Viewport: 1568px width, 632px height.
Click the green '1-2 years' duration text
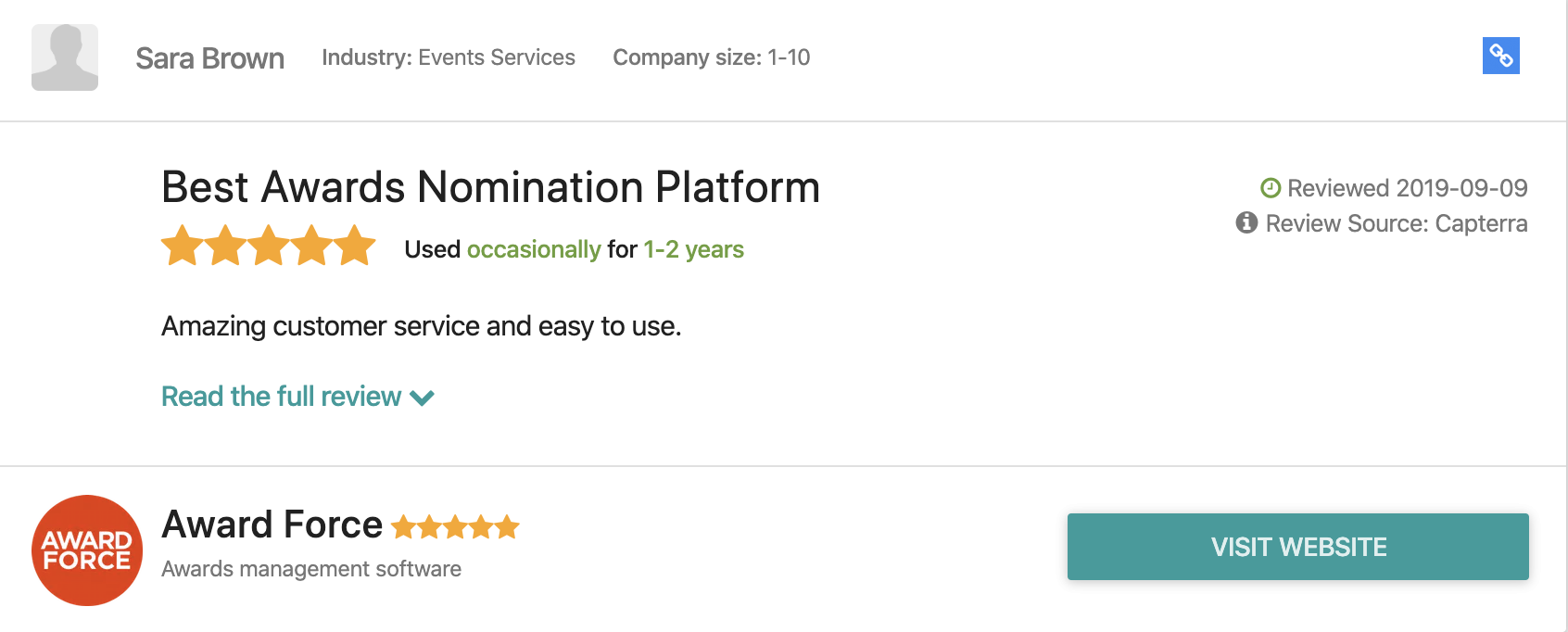pos(693,249)
